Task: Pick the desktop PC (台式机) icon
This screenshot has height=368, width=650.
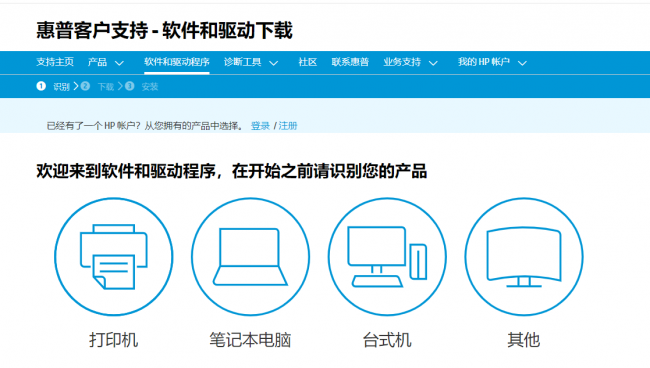Action: 387,257
